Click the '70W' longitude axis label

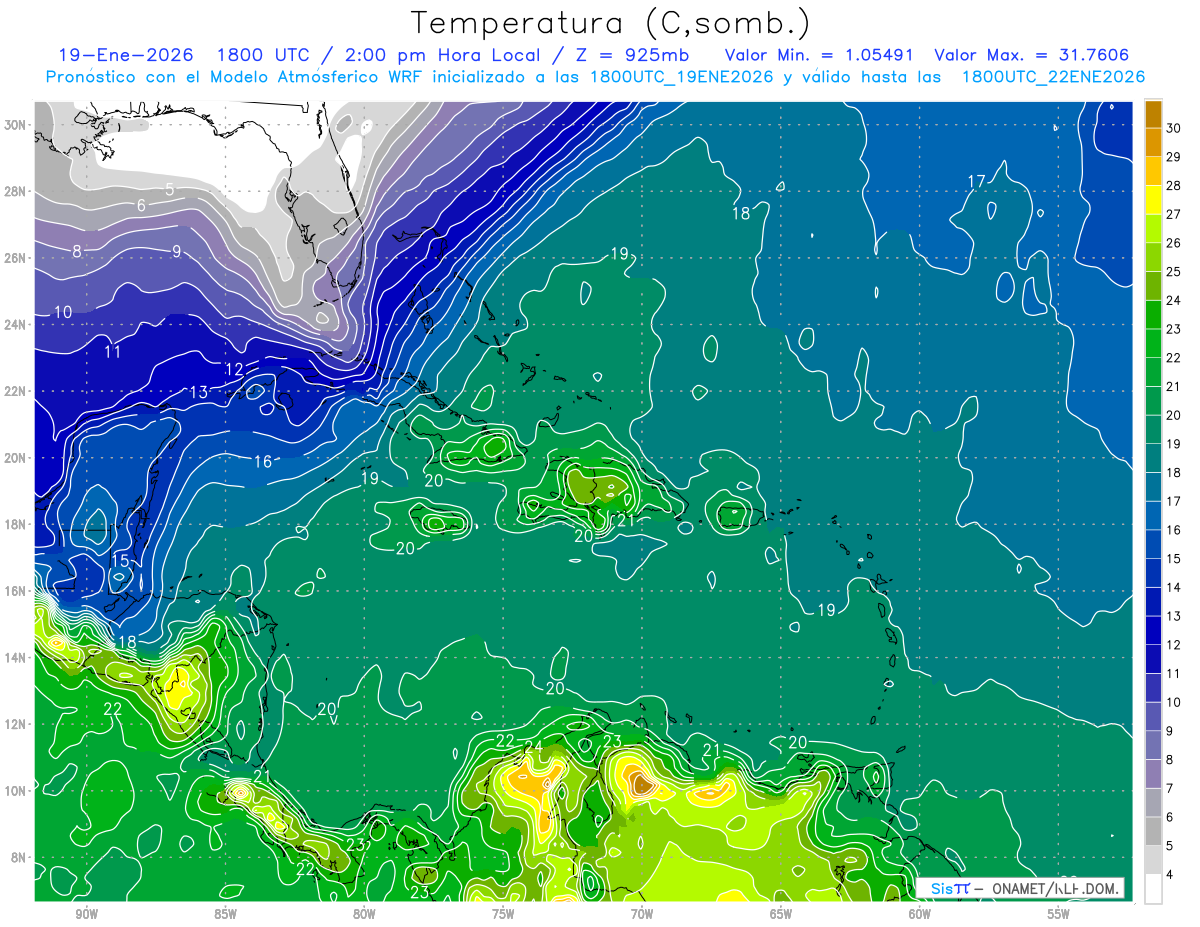pyautogui.click(x=642, y=914)
